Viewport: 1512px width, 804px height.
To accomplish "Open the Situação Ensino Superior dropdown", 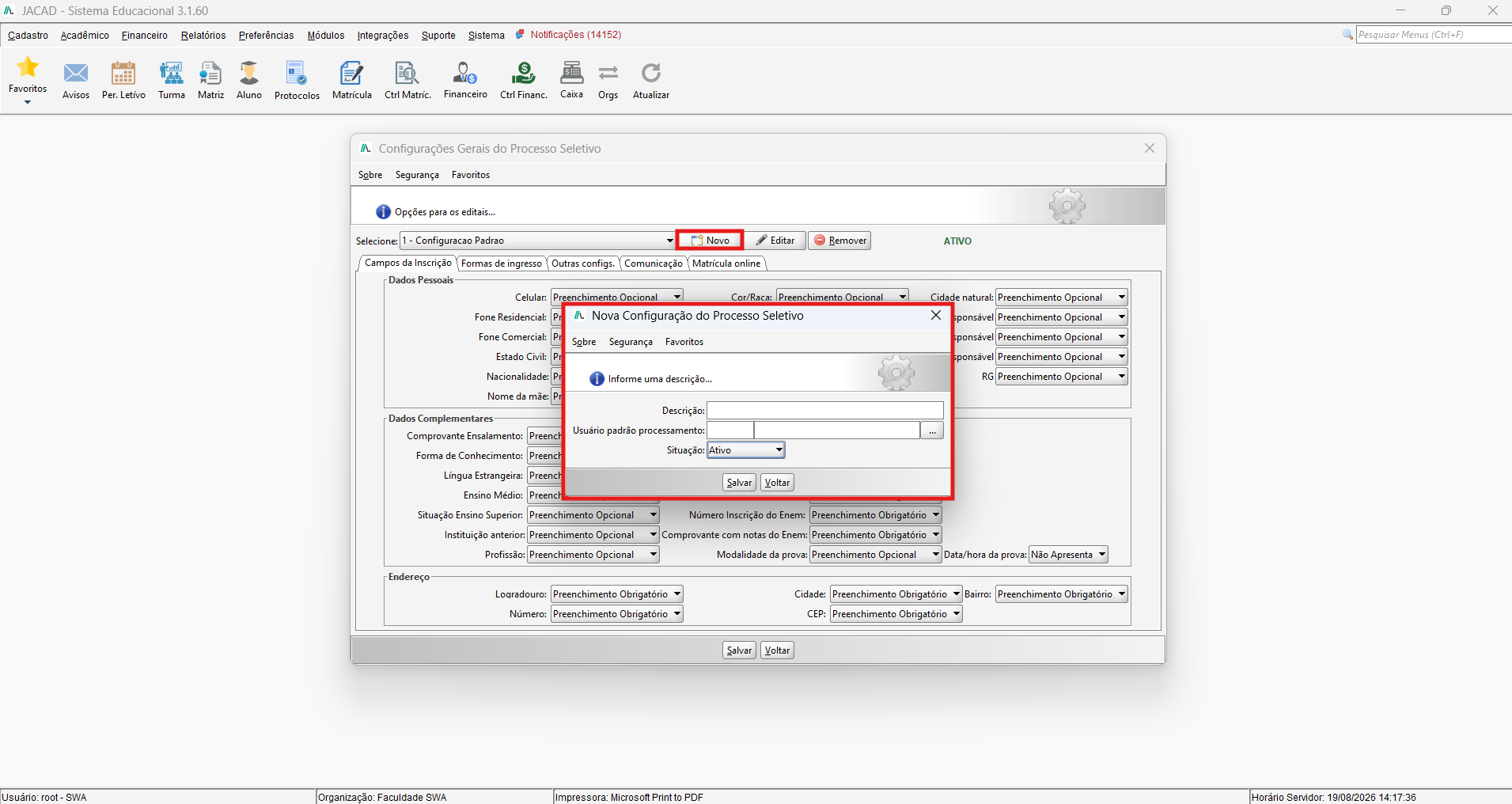I will [593, 515].
